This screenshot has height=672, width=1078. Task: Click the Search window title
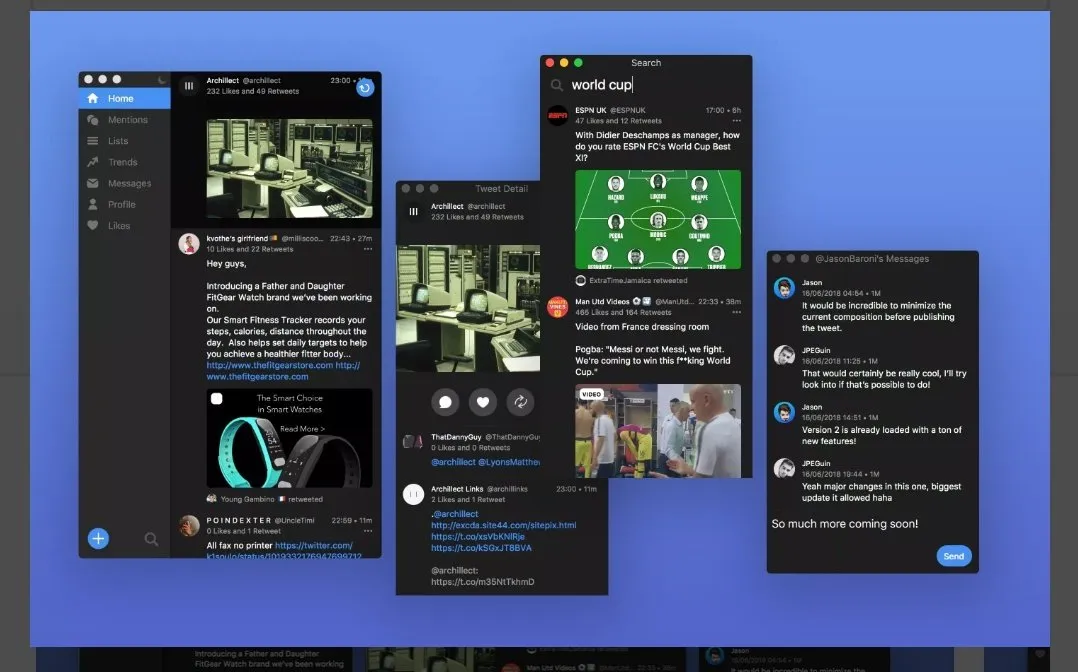[646, 63]
